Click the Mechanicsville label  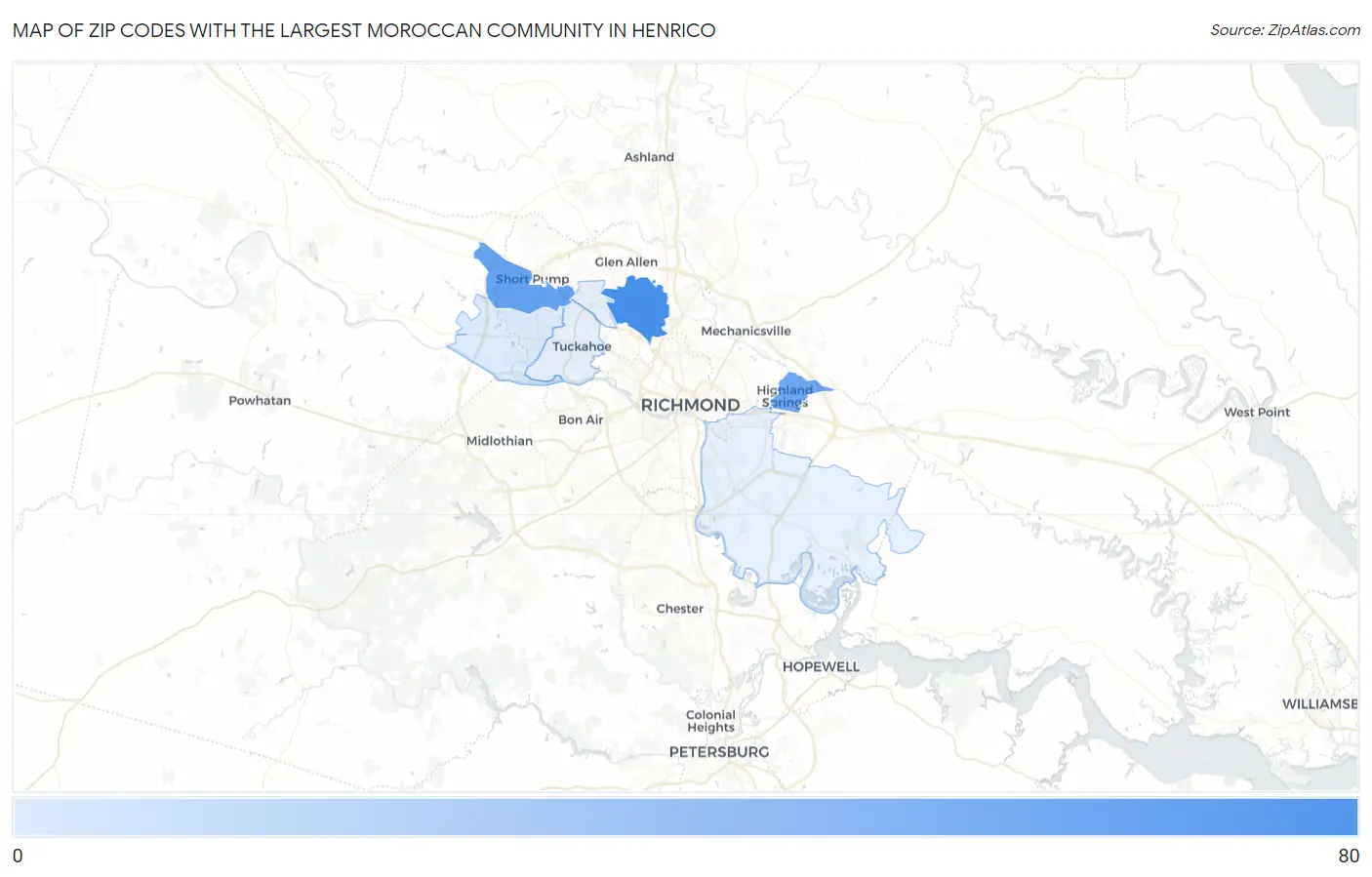click(x=746, y=331)
